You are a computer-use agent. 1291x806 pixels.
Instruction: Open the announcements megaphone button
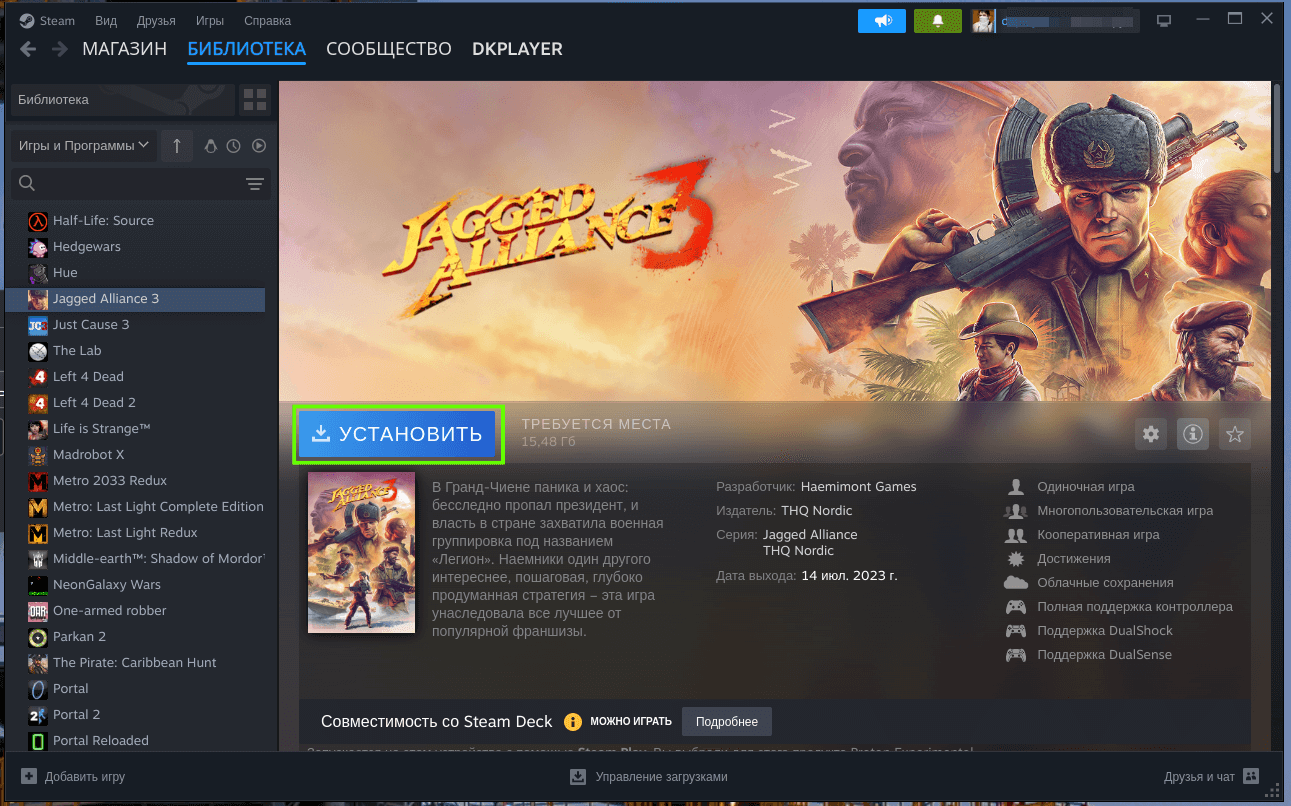tap(882, 21)
